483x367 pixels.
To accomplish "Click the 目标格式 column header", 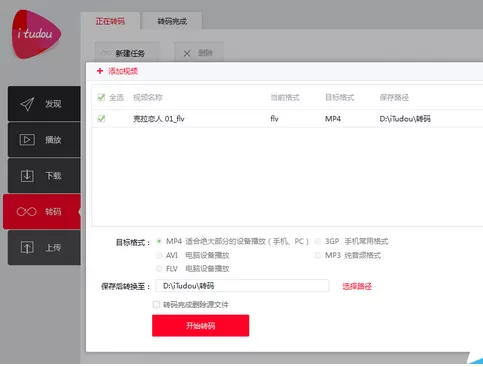I will pos(339,98).
